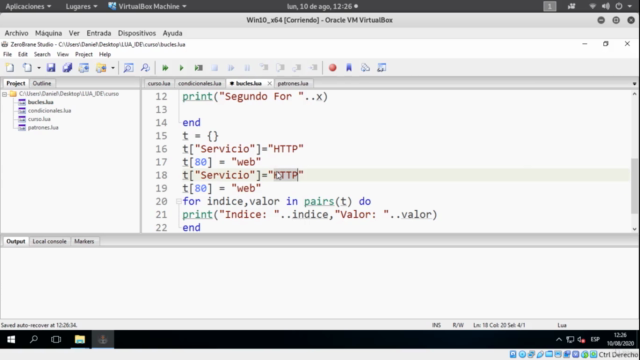Switch to curso.lua editor tab
This screenshot has width=640, height=360.
point(159,83)
